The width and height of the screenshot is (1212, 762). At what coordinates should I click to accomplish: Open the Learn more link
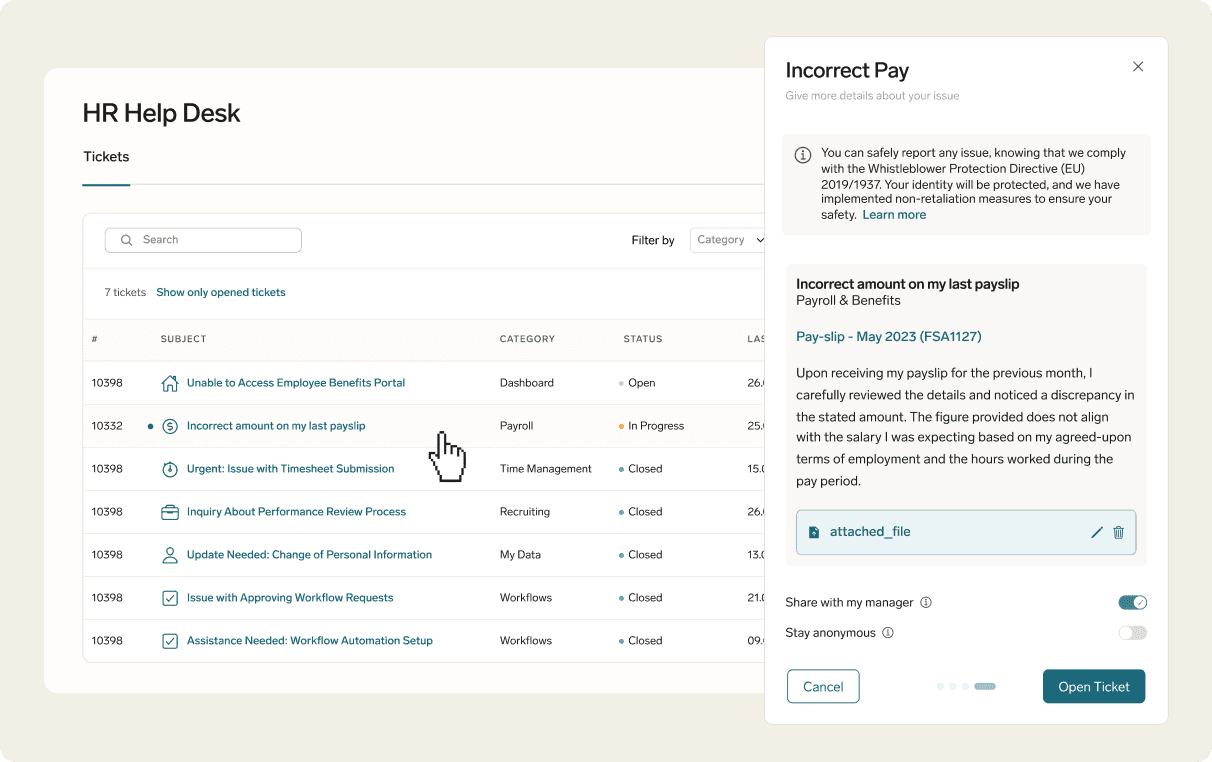(894, 215)
